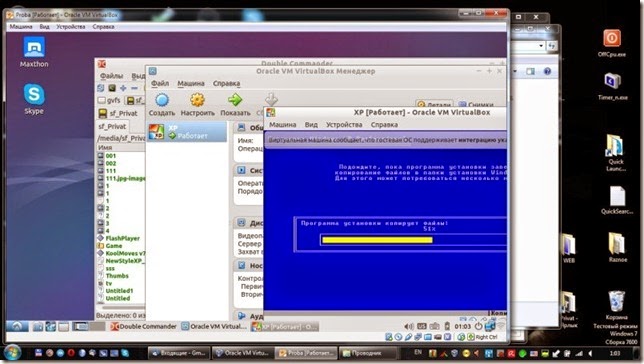Click Показать green arrow in VirtualBox Manager
Viewport: 644px width, 364px height.
click(235, 99)
